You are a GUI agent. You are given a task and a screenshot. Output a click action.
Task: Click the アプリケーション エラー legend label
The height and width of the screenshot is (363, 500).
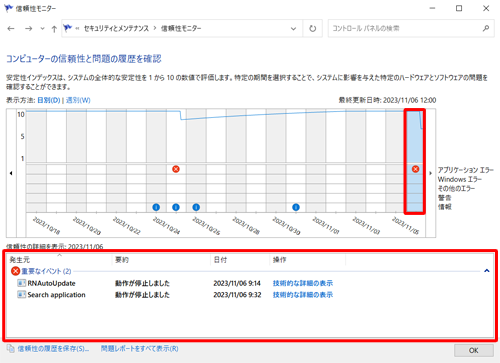tap(465, 170)
